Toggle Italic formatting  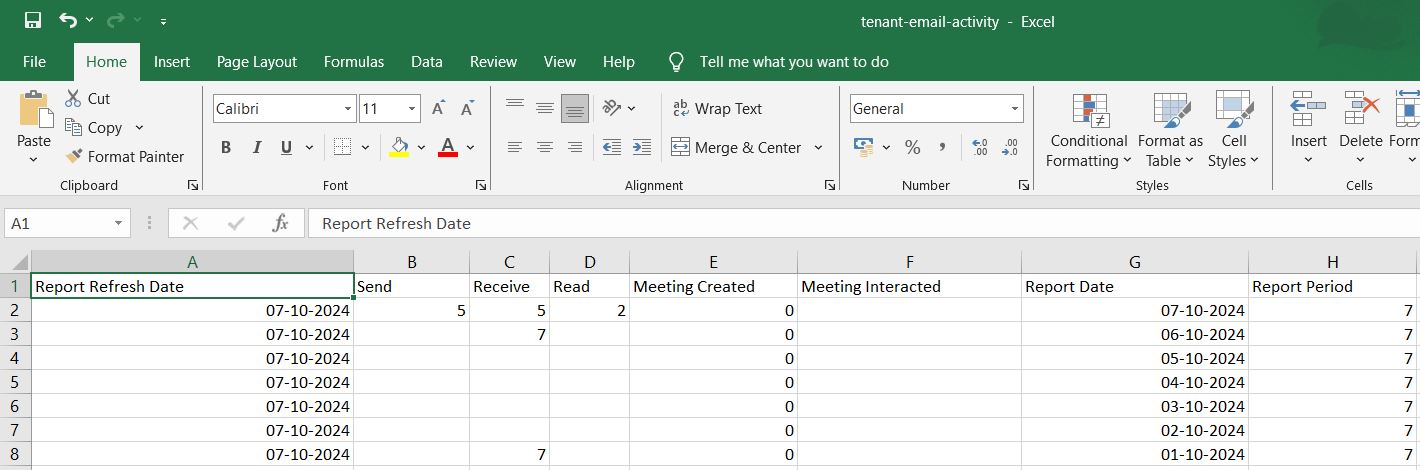tap(256, 147)
